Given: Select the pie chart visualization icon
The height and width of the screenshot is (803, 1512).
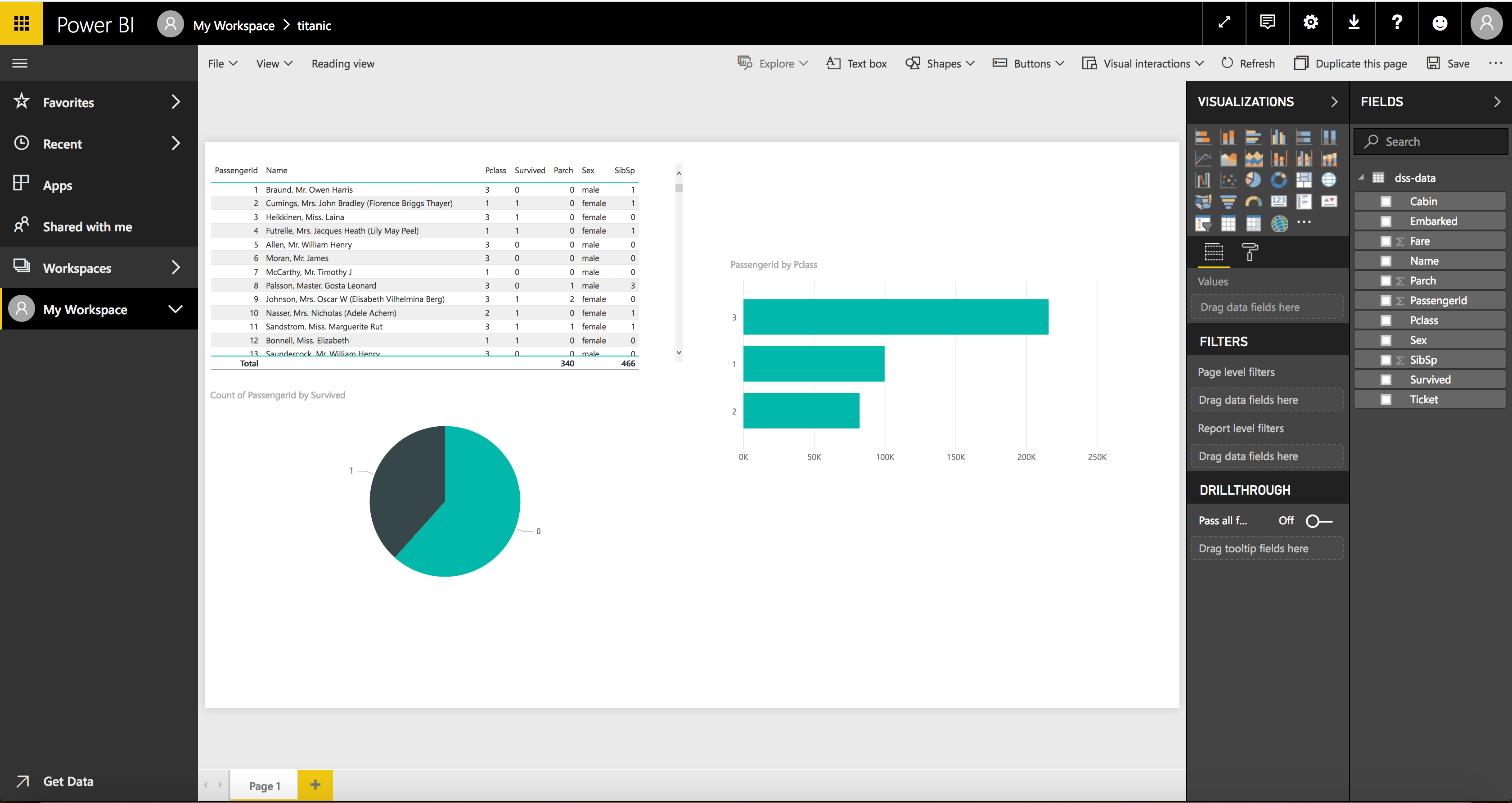Looking at the screenshot, I should point(1253,180).
